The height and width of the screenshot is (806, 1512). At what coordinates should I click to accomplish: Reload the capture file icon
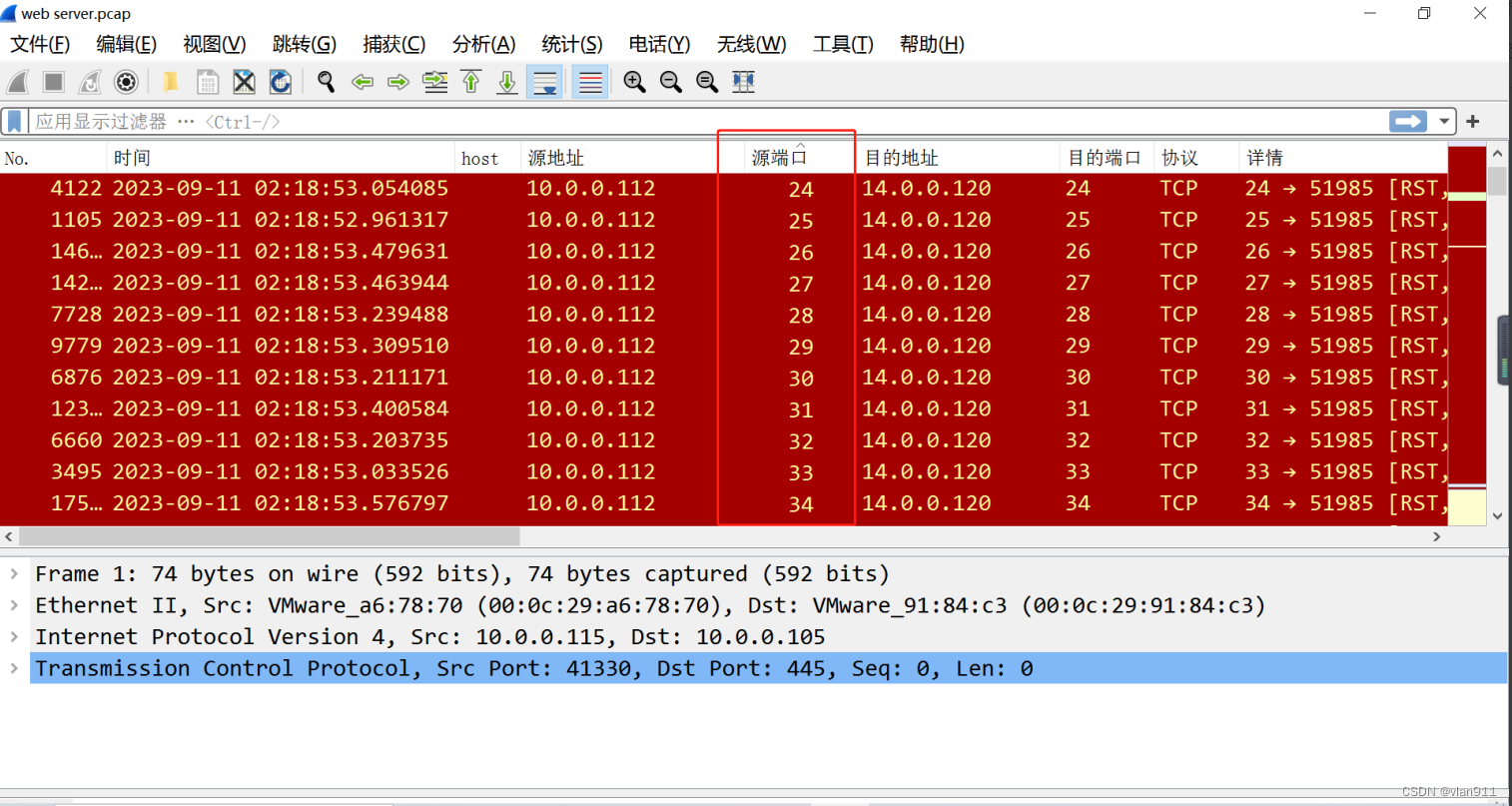(x=281, y=82)
